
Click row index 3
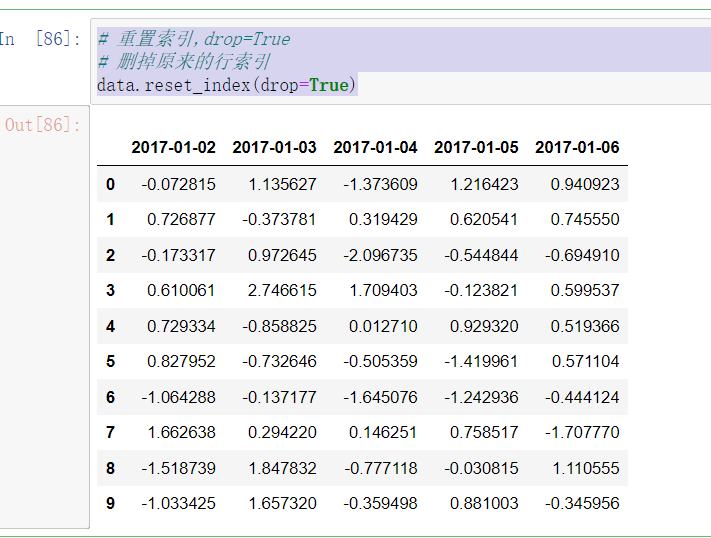(110, 290)
